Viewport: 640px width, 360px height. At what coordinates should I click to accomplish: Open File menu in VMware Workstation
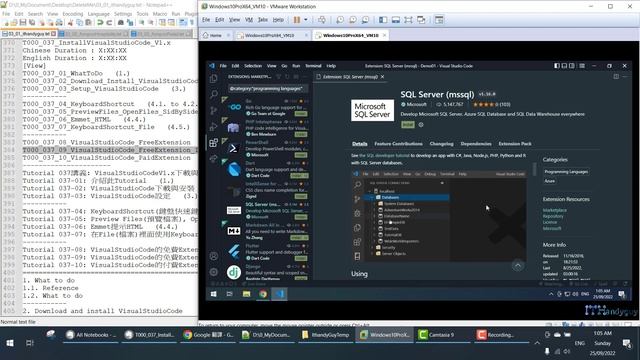[x=206, y=20]
